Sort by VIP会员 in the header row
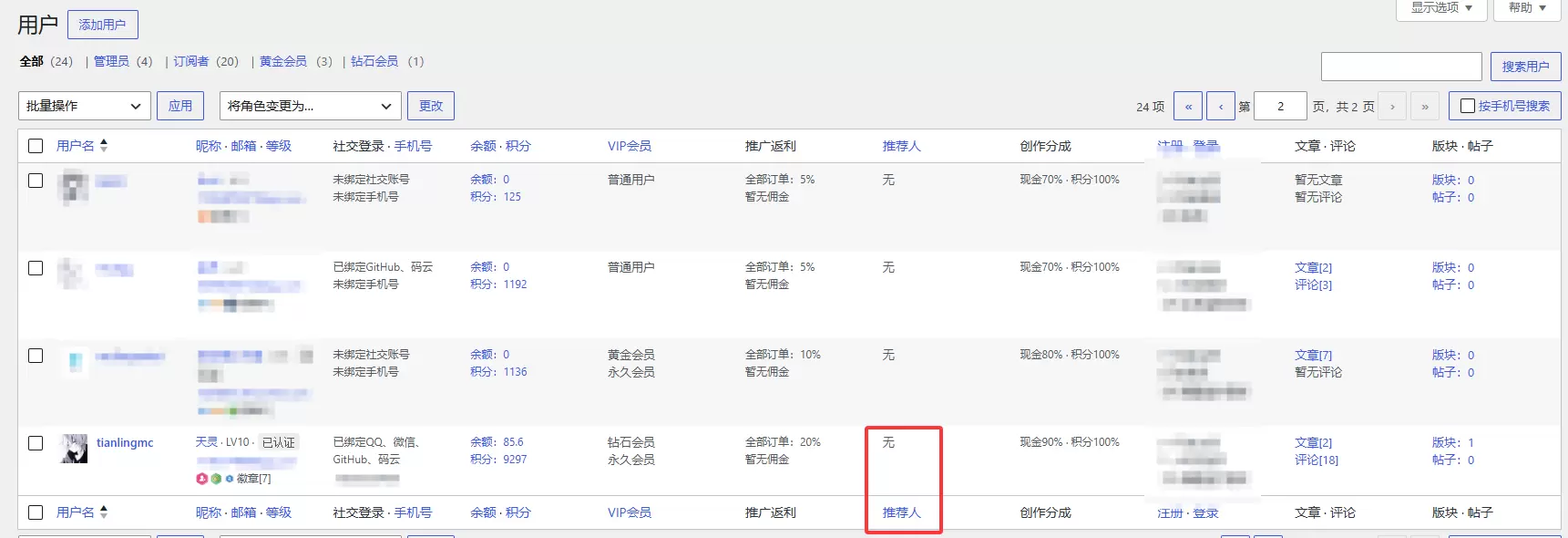1568x538 pixels. point(630,146)
